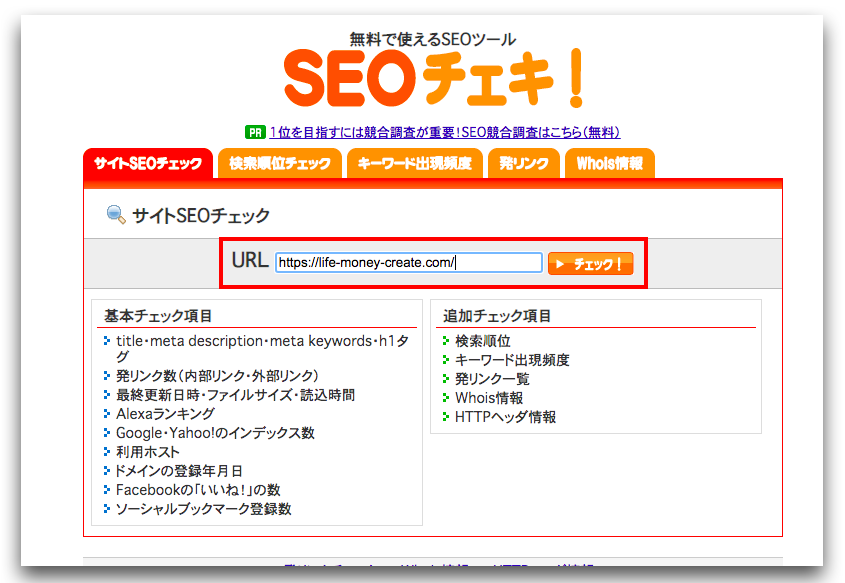Click 最終更新日時・ファイルサイズ・読込時間 item

point(236,395)
